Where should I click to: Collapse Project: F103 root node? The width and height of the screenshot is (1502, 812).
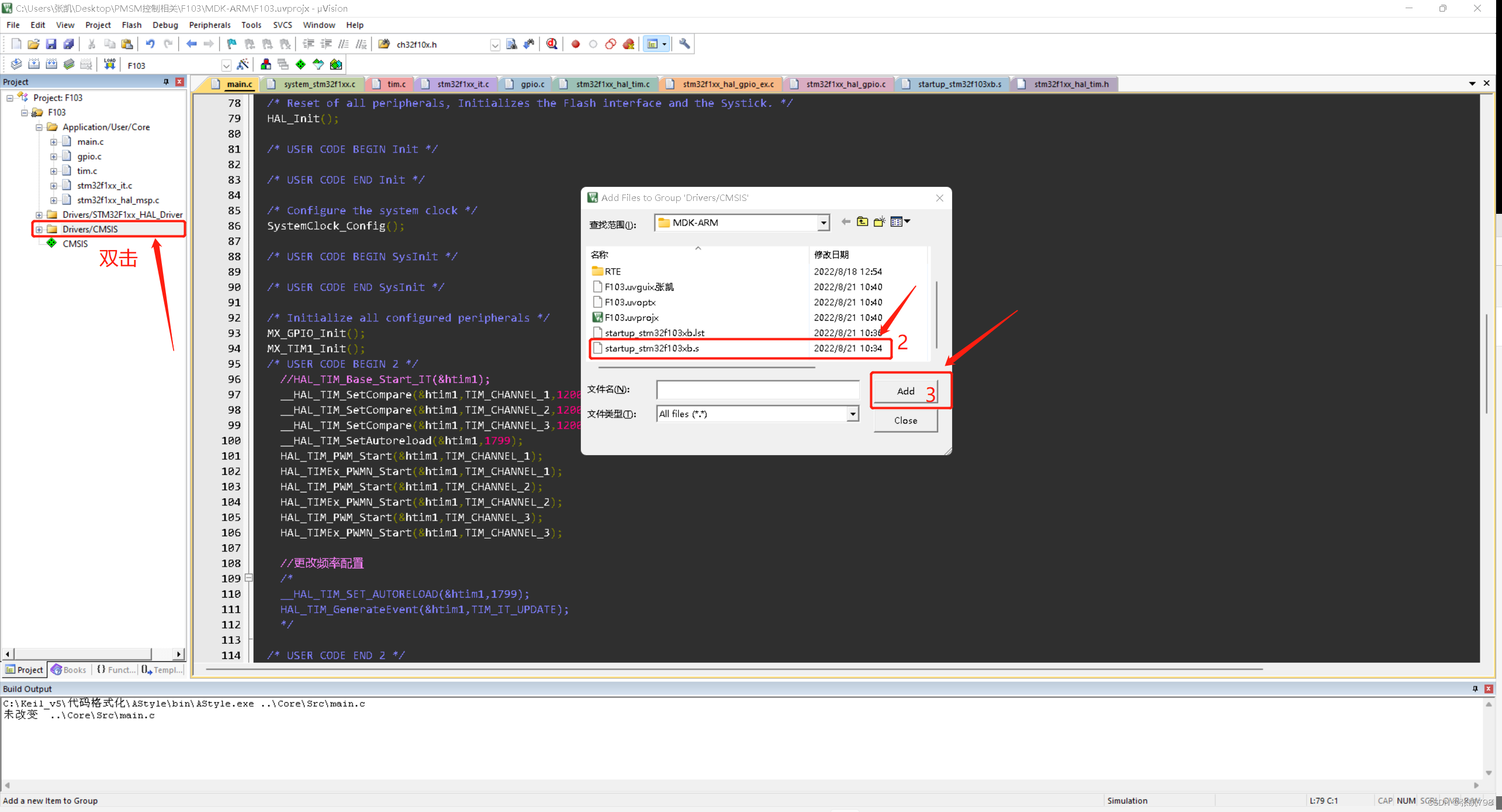point(10,98)
